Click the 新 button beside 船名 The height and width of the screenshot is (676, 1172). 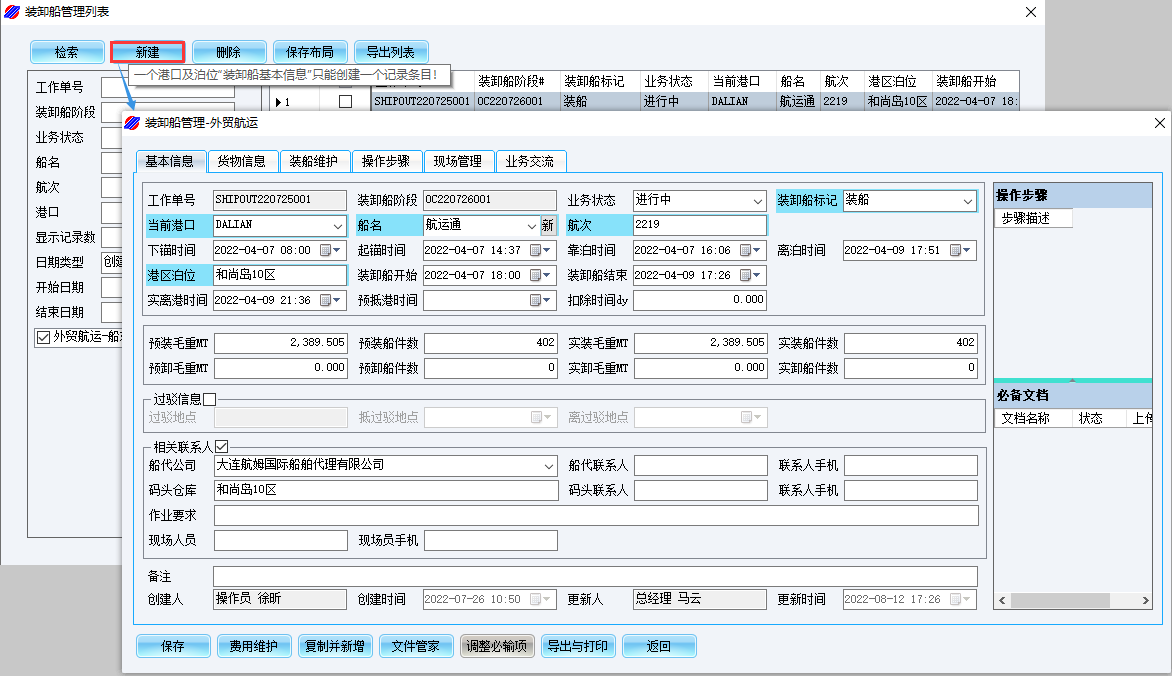pyautogui.click(x=548, y=226)
